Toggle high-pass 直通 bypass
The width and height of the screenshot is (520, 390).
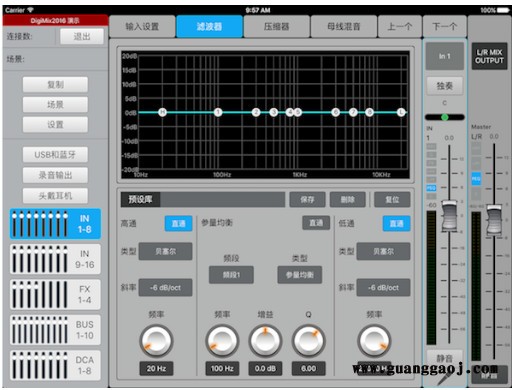[x=178, y=223]
